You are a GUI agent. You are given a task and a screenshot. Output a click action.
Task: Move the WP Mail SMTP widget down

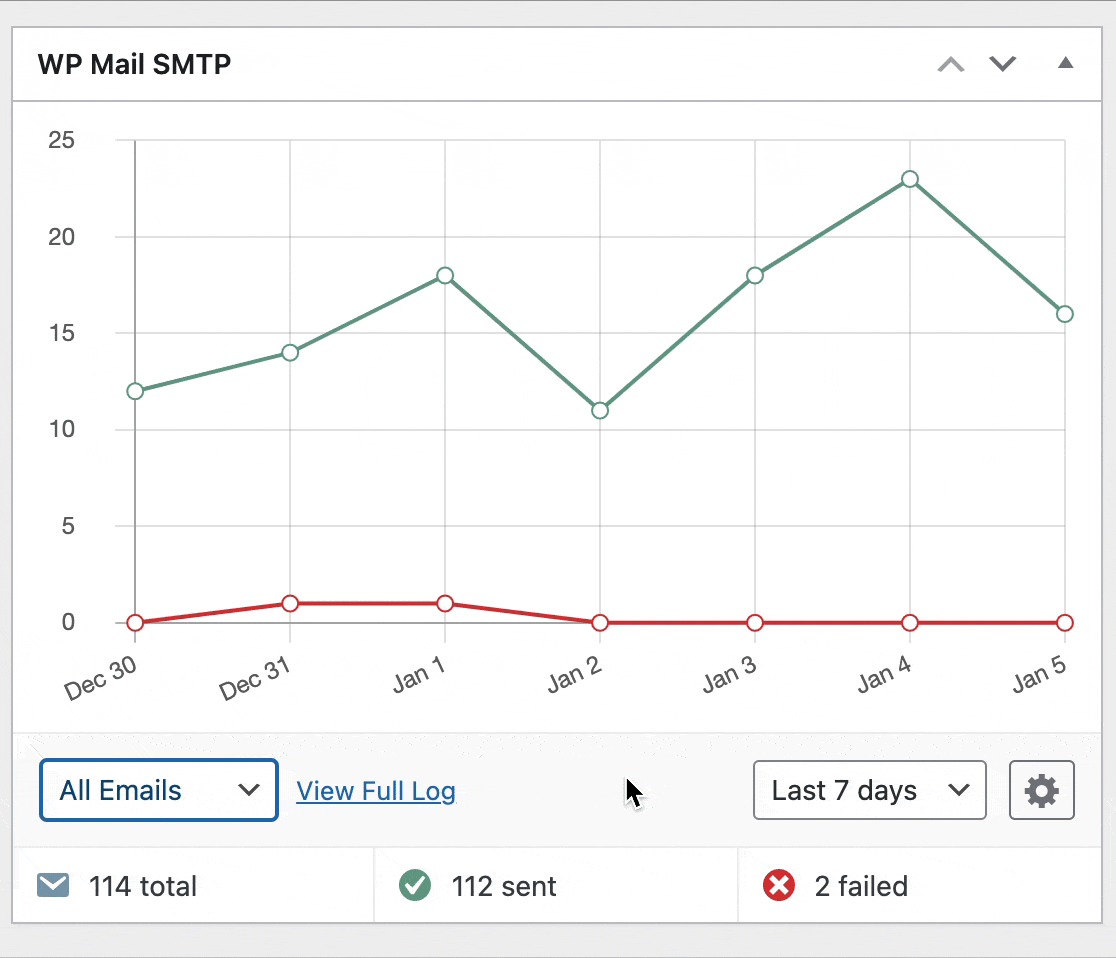1002,64
